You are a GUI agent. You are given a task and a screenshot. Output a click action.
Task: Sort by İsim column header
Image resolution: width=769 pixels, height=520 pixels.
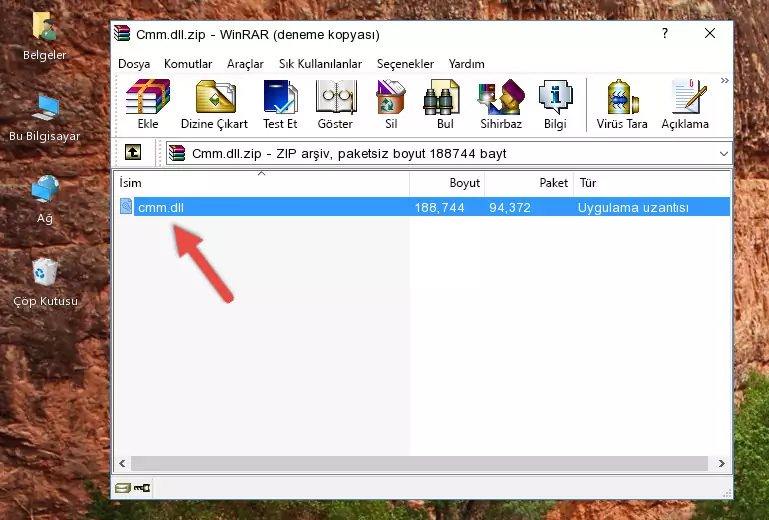pyautogui.click(x=262, y=182)
